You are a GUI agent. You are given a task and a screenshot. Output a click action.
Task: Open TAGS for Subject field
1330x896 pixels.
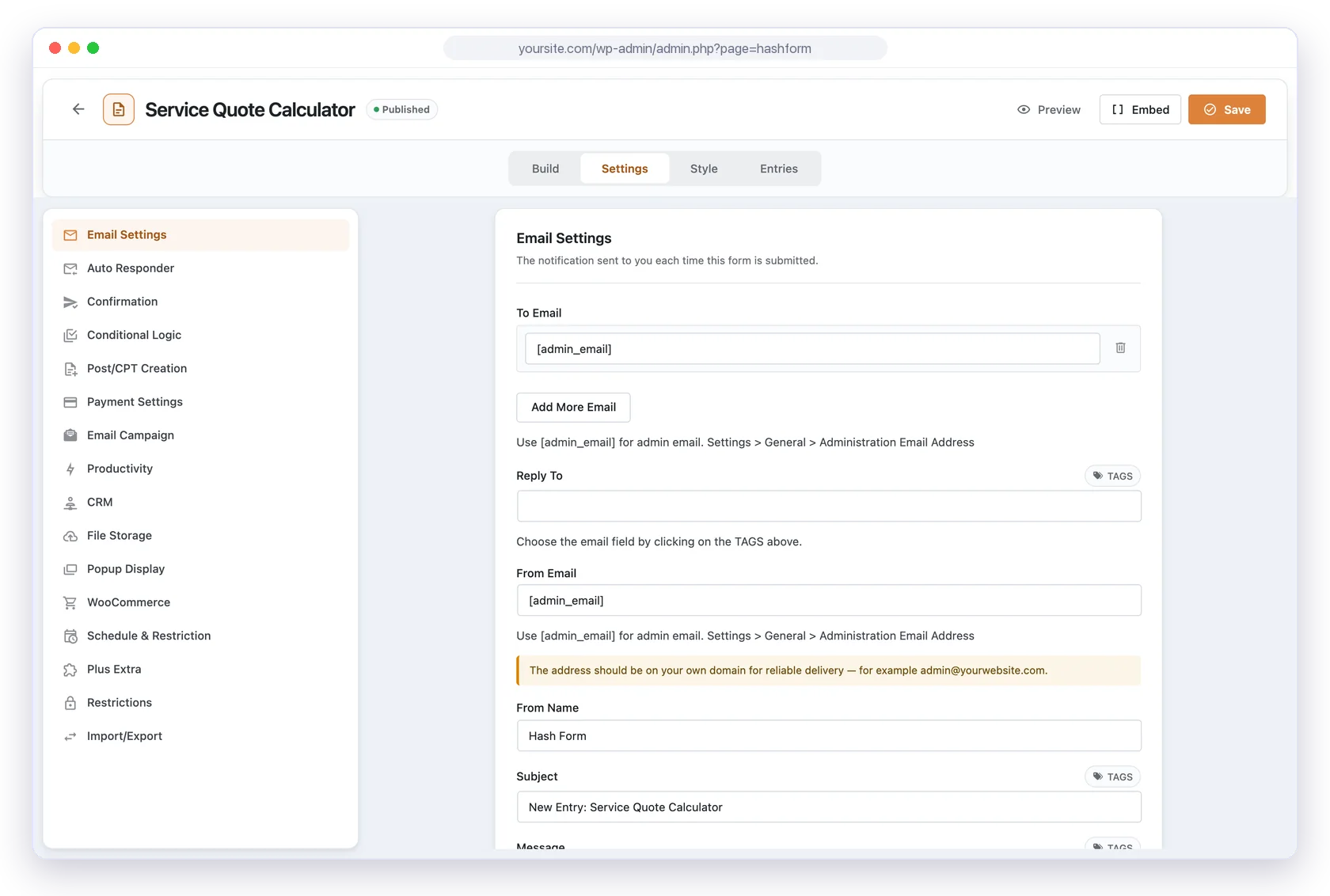[1112, 776]
